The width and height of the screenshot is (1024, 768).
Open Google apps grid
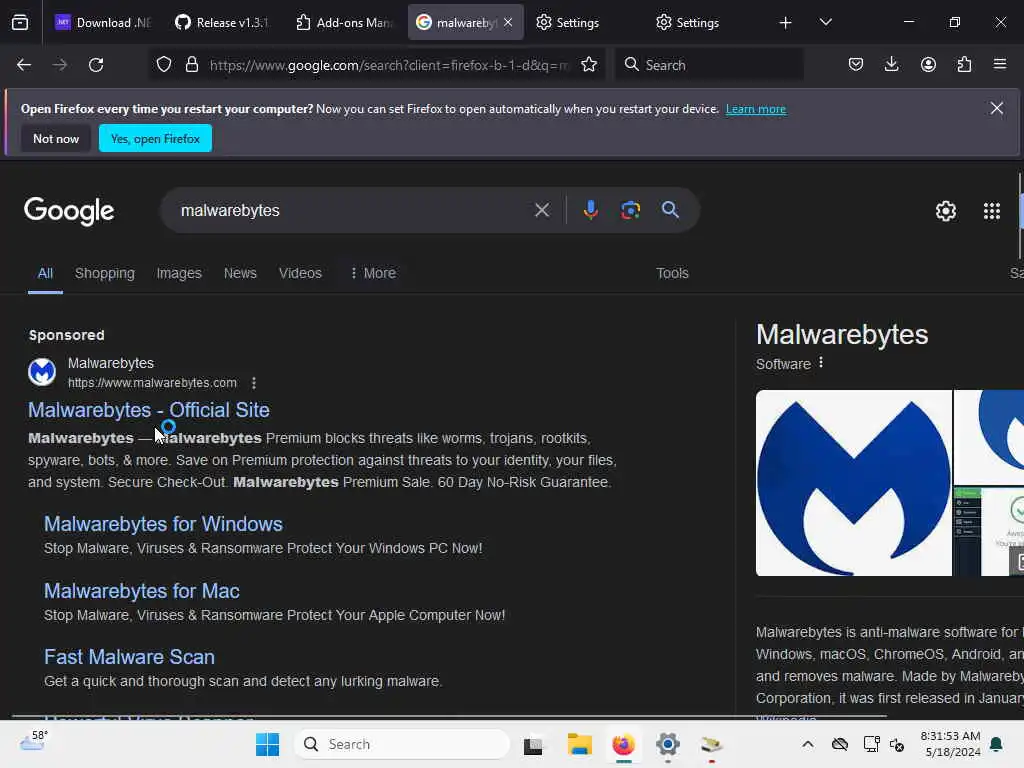click(991, 210)
